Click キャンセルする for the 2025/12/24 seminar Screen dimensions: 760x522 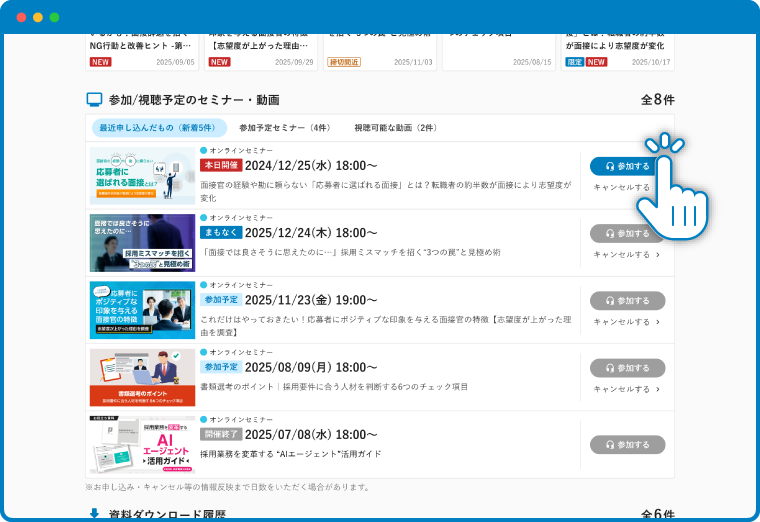pos(626,254)
